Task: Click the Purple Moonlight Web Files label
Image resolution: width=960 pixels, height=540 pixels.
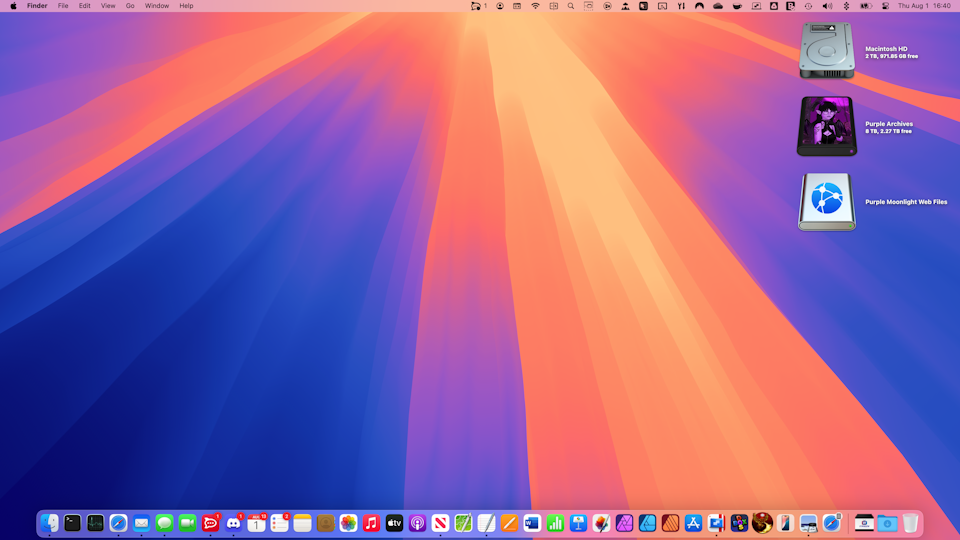Action: (x=906, y=201)
